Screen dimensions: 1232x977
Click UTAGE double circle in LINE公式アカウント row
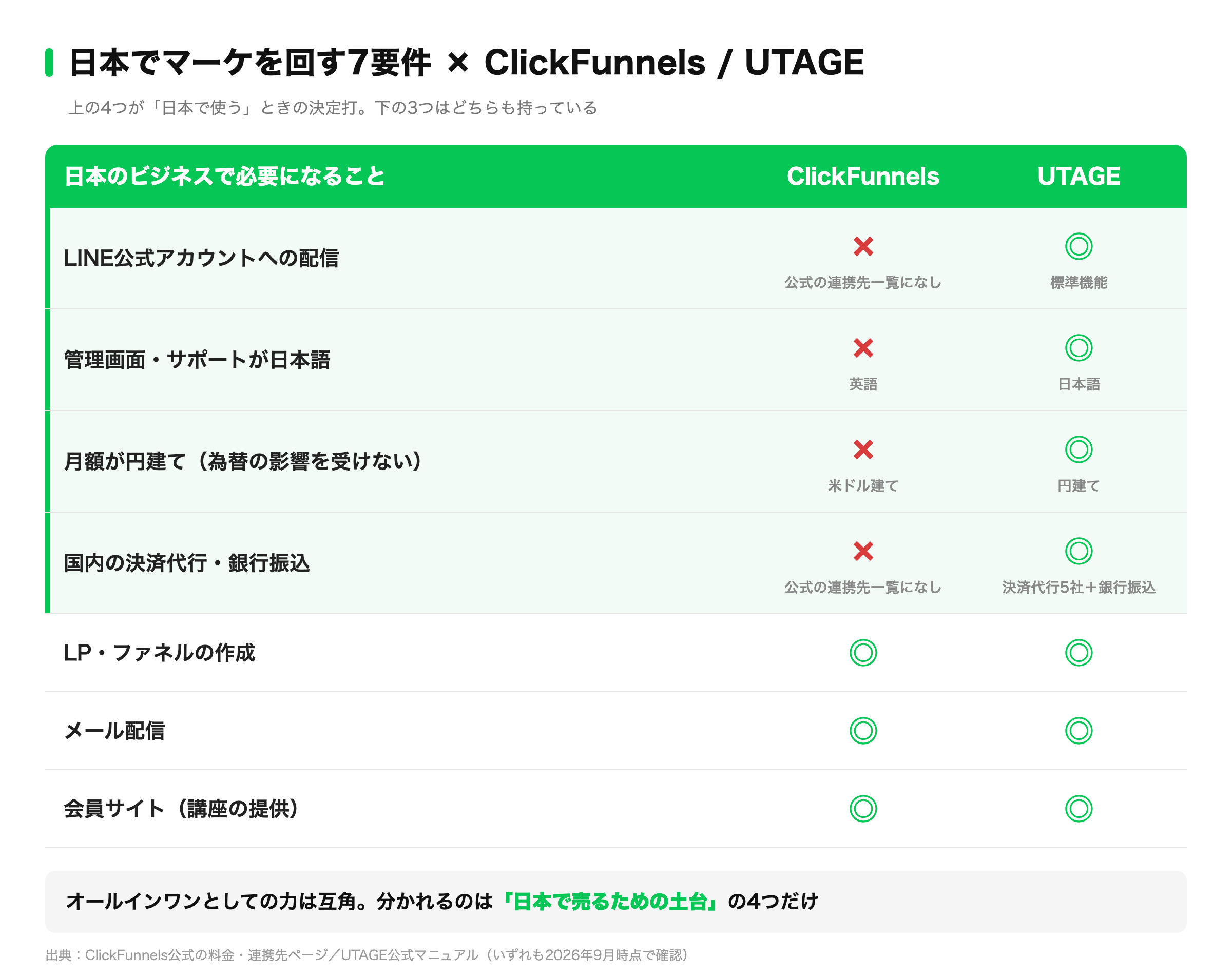coord(1079,246)
